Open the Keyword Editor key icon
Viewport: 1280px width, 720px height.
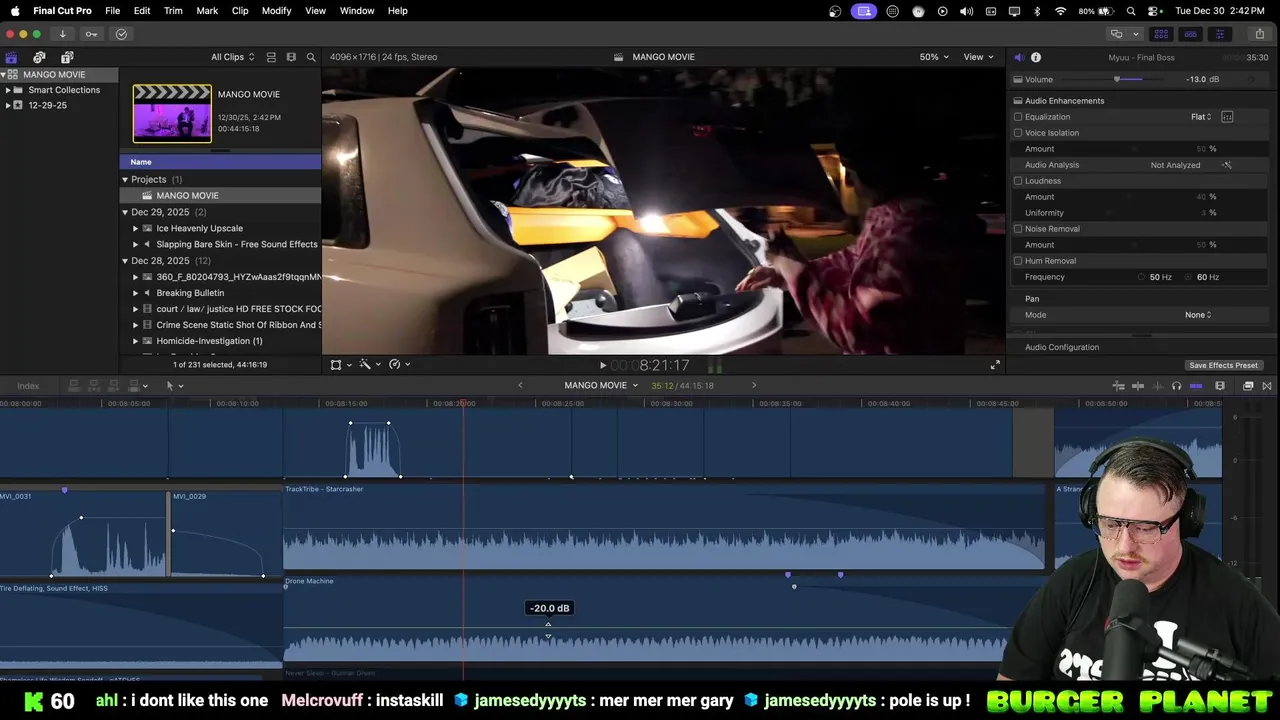[91, 34]
